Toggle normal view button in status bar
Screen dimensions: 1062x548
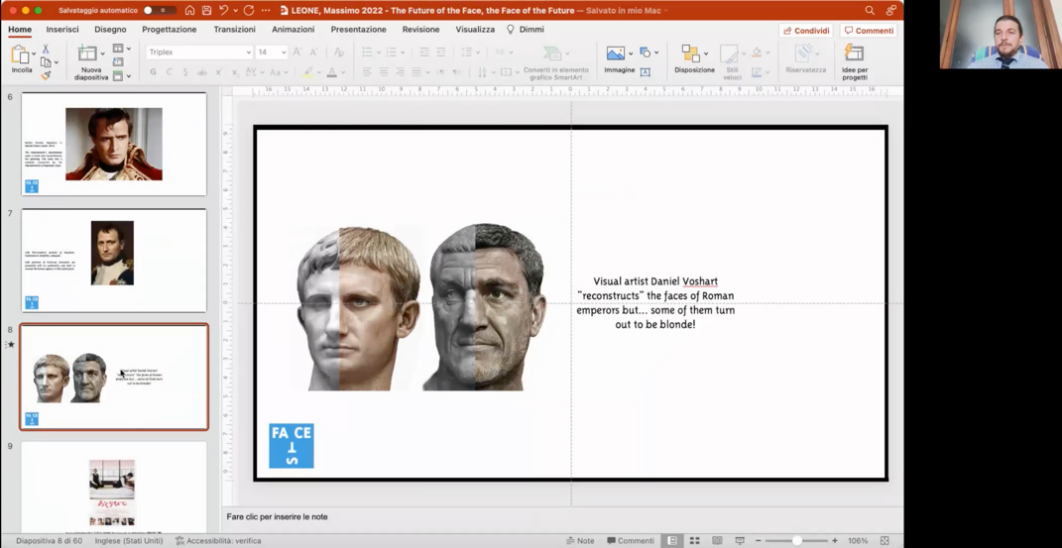click(672, 541)
